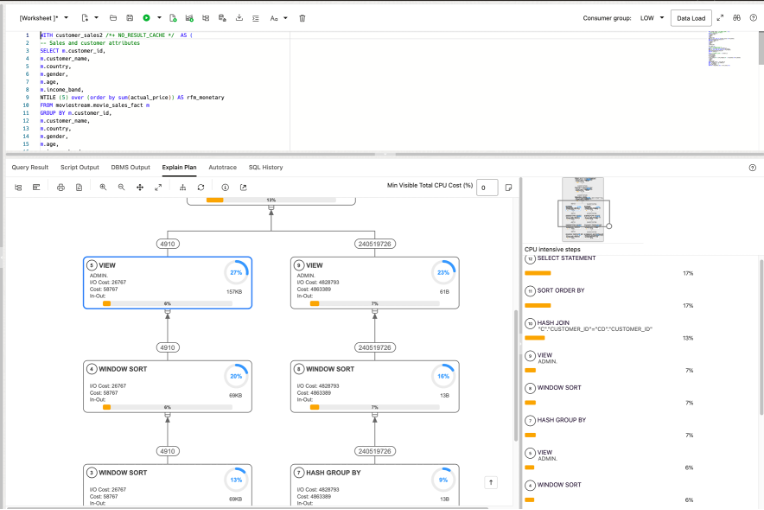Click the Data Load button
This screenshot has height=510, width=764.
click(691, 18)
